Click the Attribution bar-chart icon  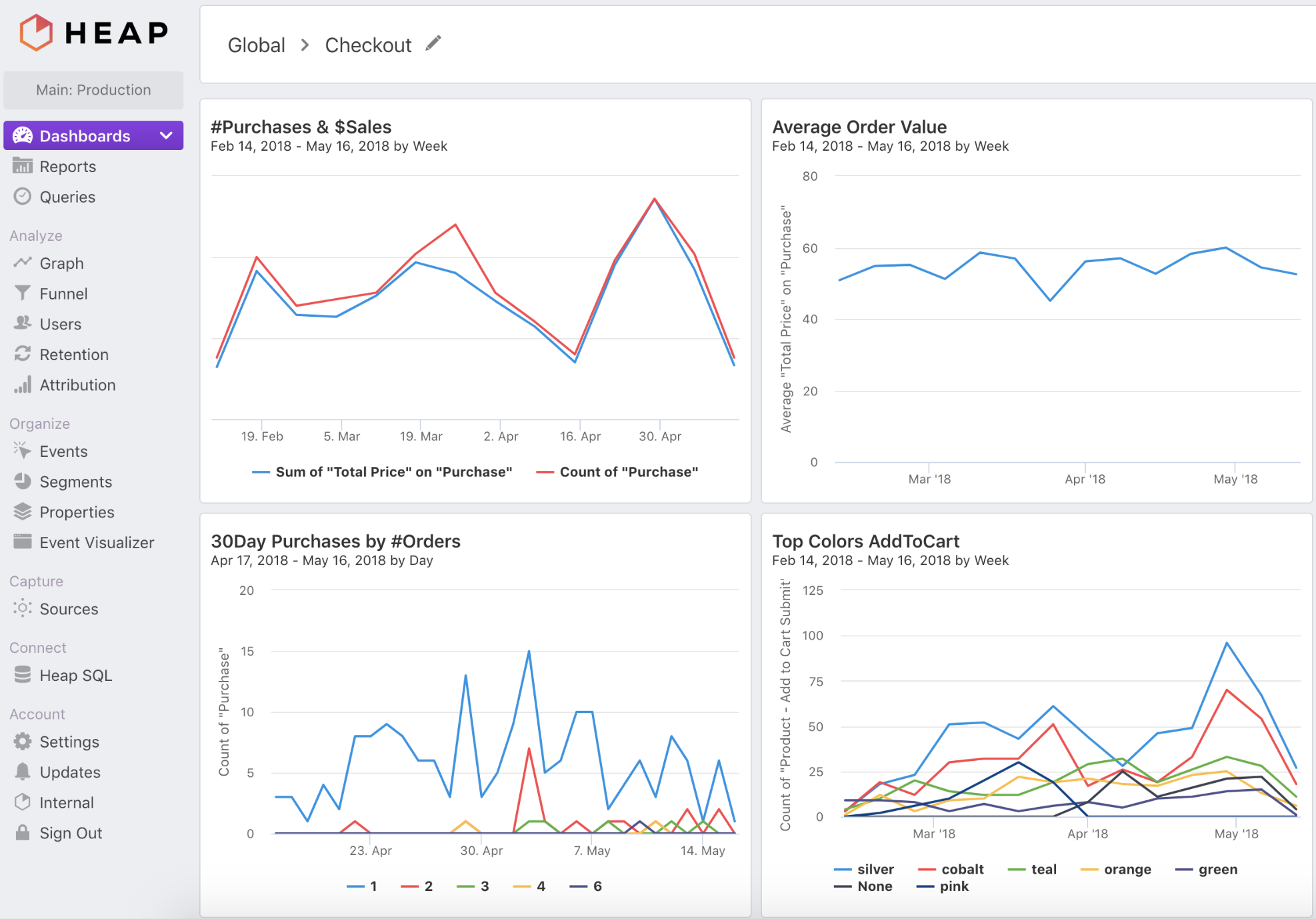[x=22, y=384]
